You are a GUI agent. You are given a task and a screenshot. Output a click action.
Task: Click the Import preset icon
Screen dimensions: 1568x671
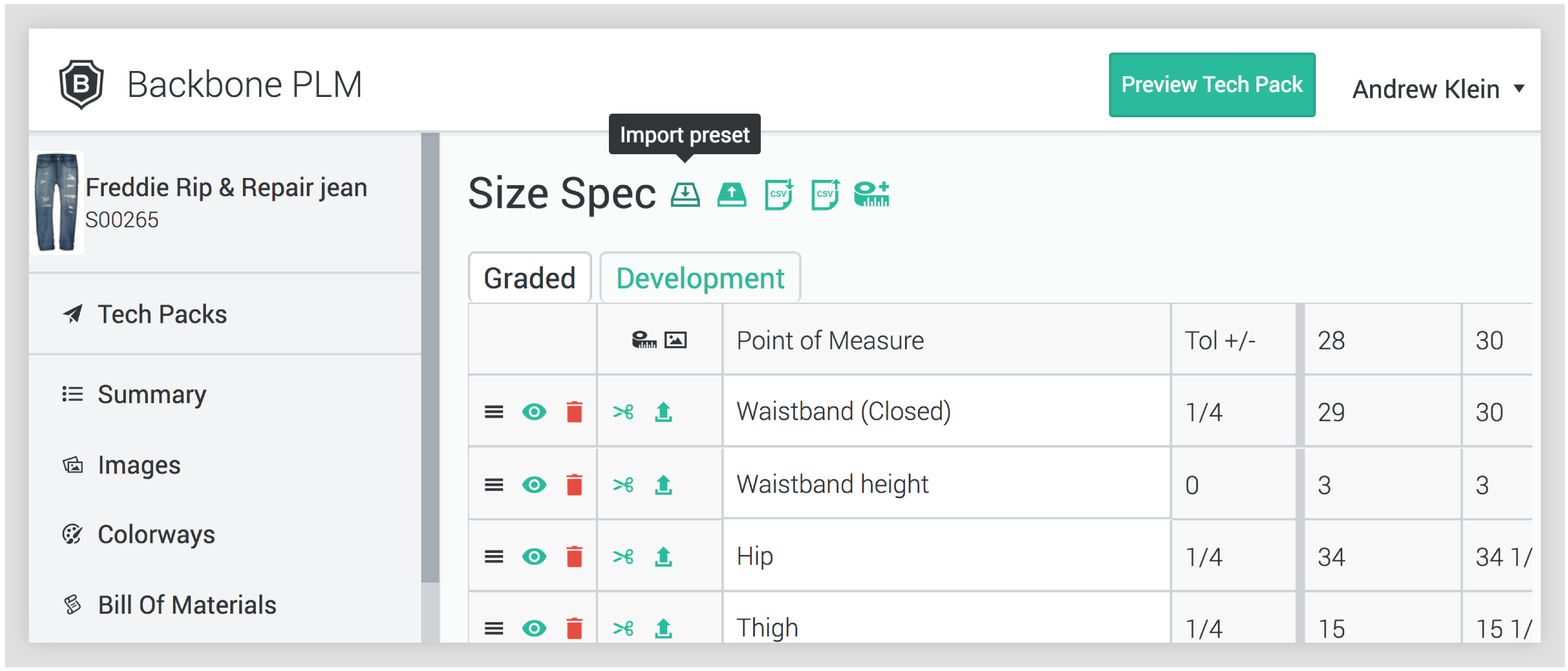[x=685, y=195]
